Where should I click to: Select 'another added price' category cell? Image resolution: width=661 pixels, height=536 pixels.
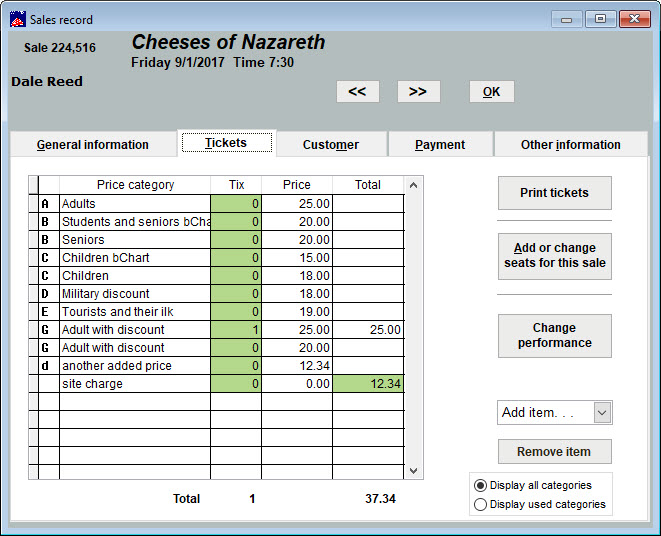(135, 366)
